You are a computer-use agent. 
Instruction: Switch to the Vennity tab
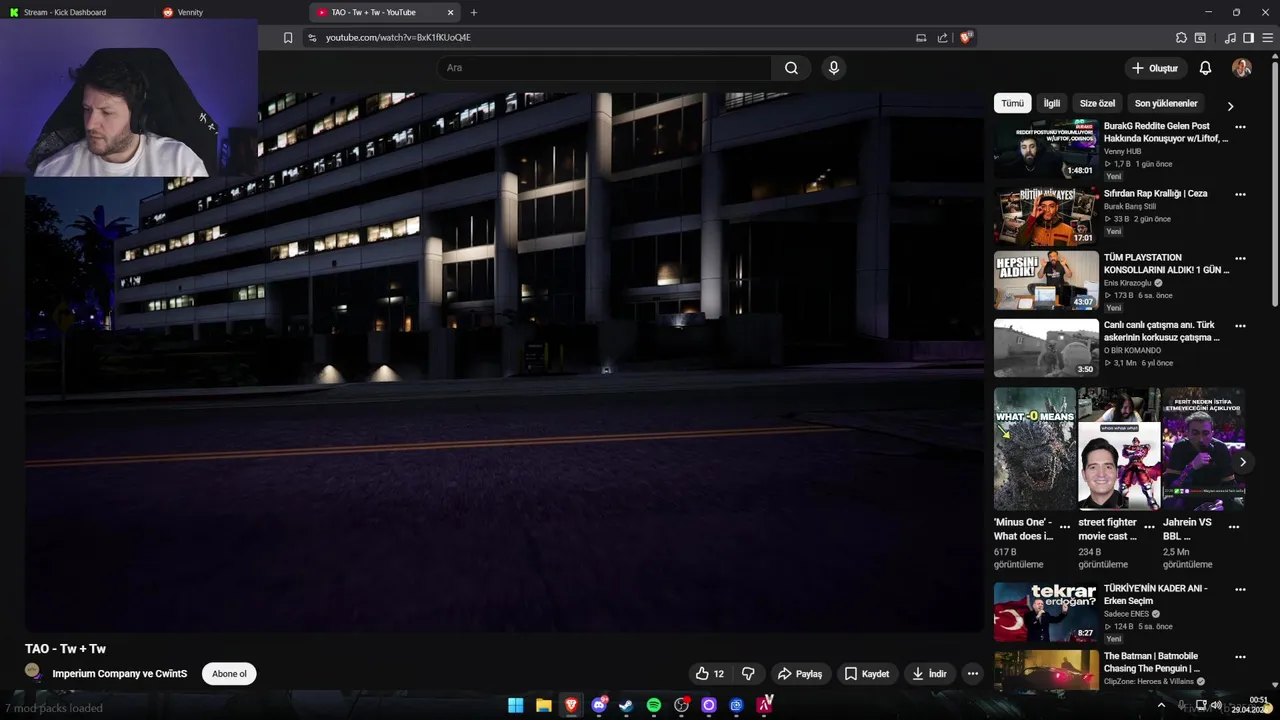[x=190, y=13]
